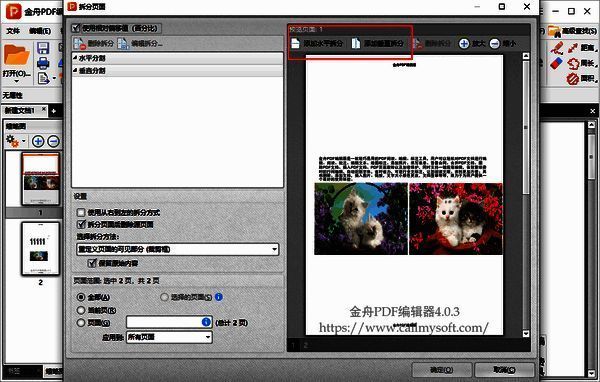The image size is (600, 382).
Task: Click the left kitten image in preview
Action: pyautogui.click(x=361, y=219)
